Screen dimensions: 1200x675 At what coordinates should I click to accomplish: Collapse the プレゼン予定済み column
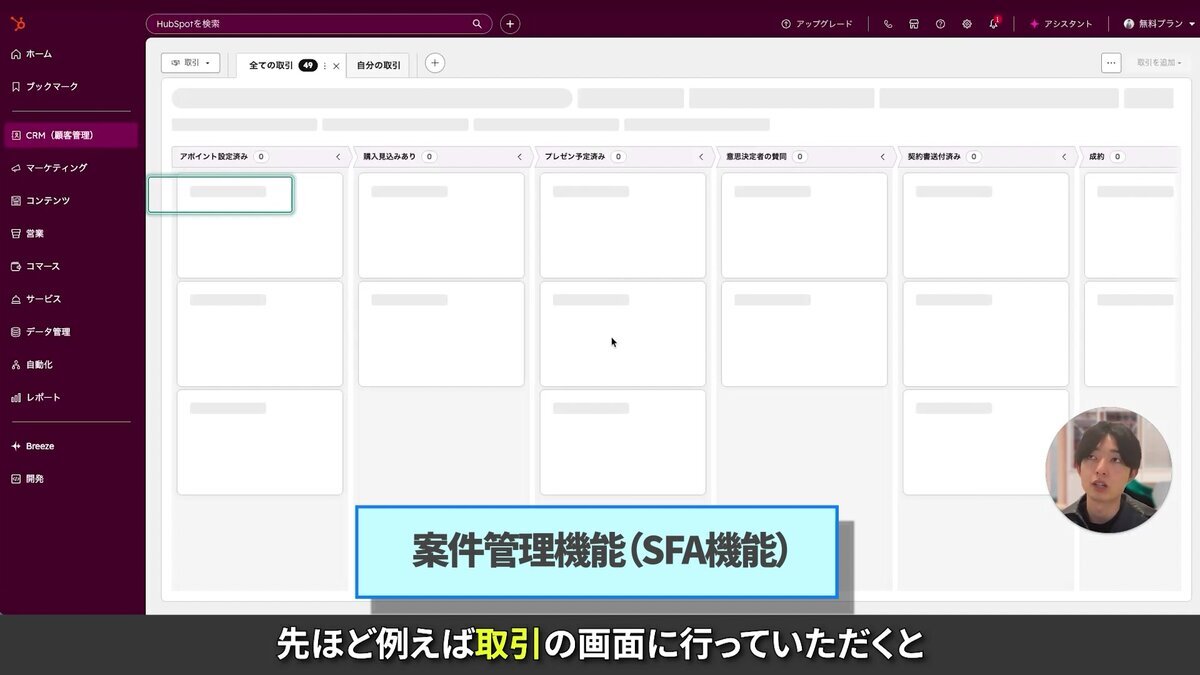pyautogui.click(x=701, y=156)
